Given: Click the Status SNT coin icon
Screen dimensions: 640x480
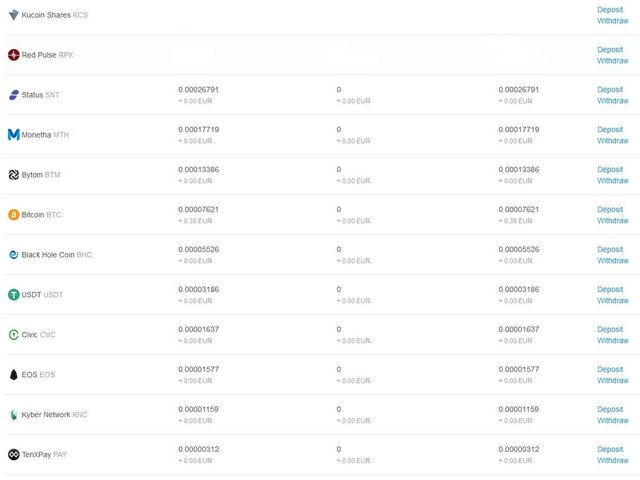Looking at the screenshot, I should coord(13,95).
